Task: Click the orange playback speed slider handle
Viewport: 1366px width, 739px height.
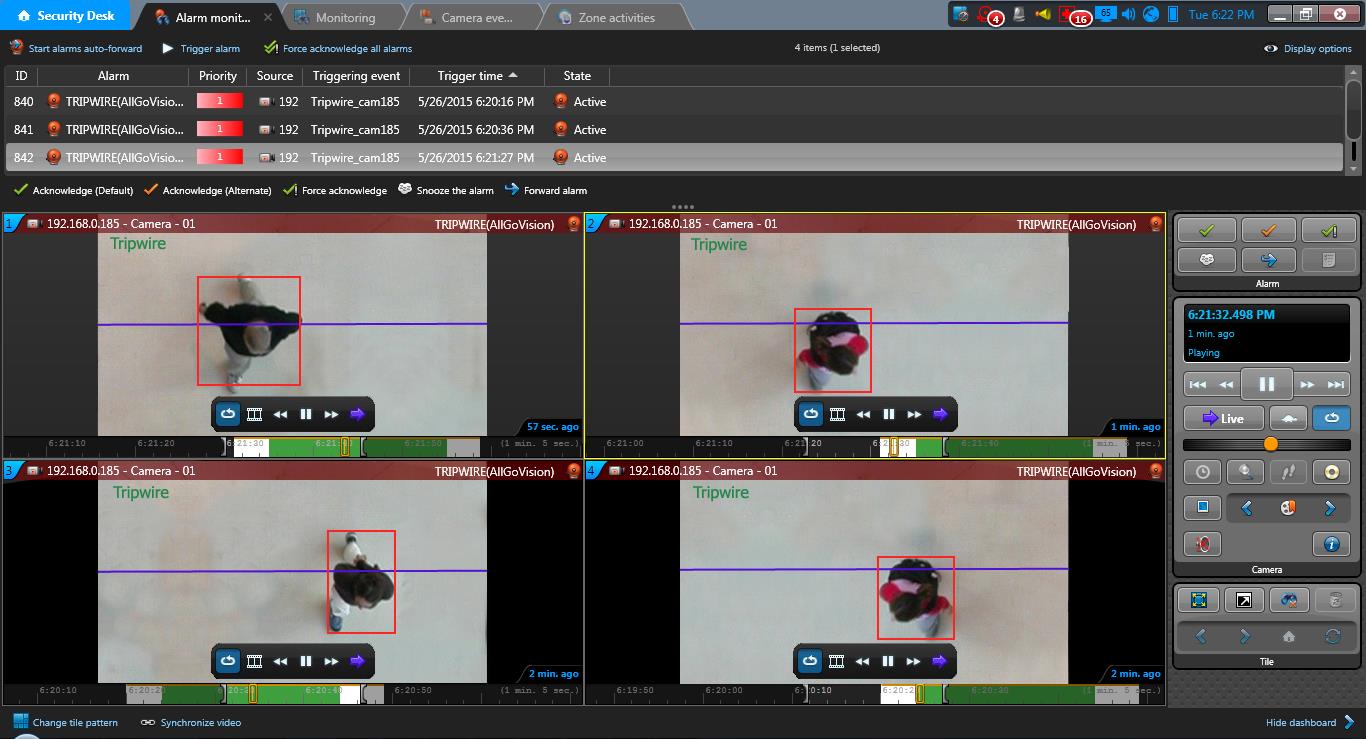Action: [1270, 444]
